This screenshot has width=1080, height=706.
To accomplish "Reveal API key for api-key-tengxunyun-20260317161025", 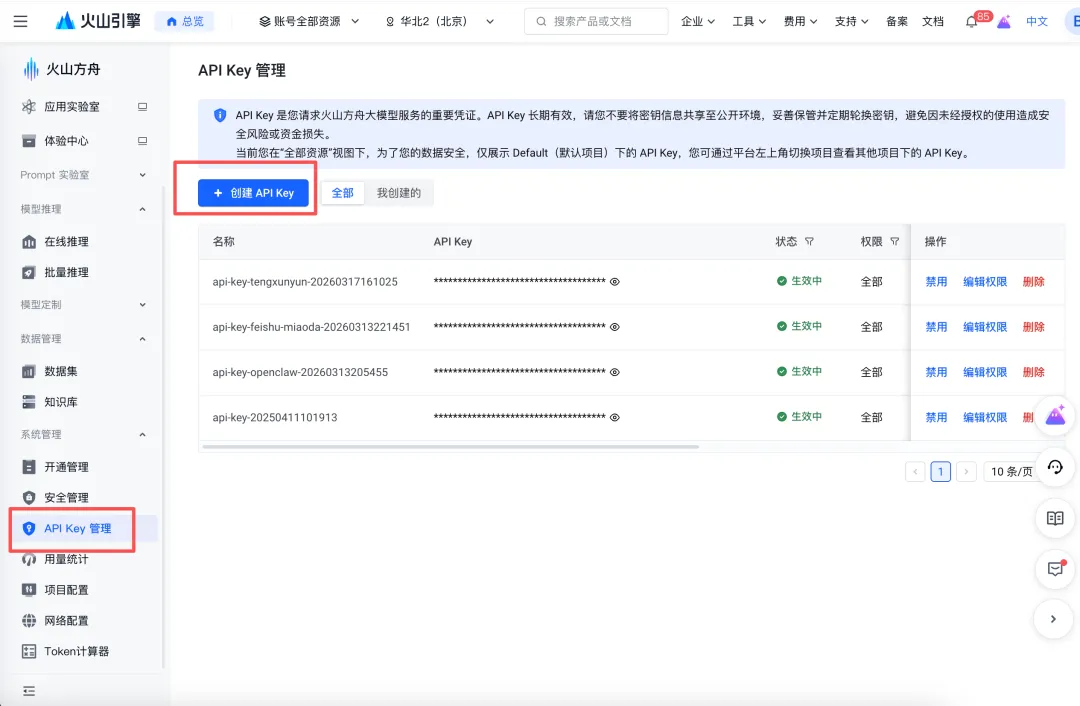I will [615, 282].
